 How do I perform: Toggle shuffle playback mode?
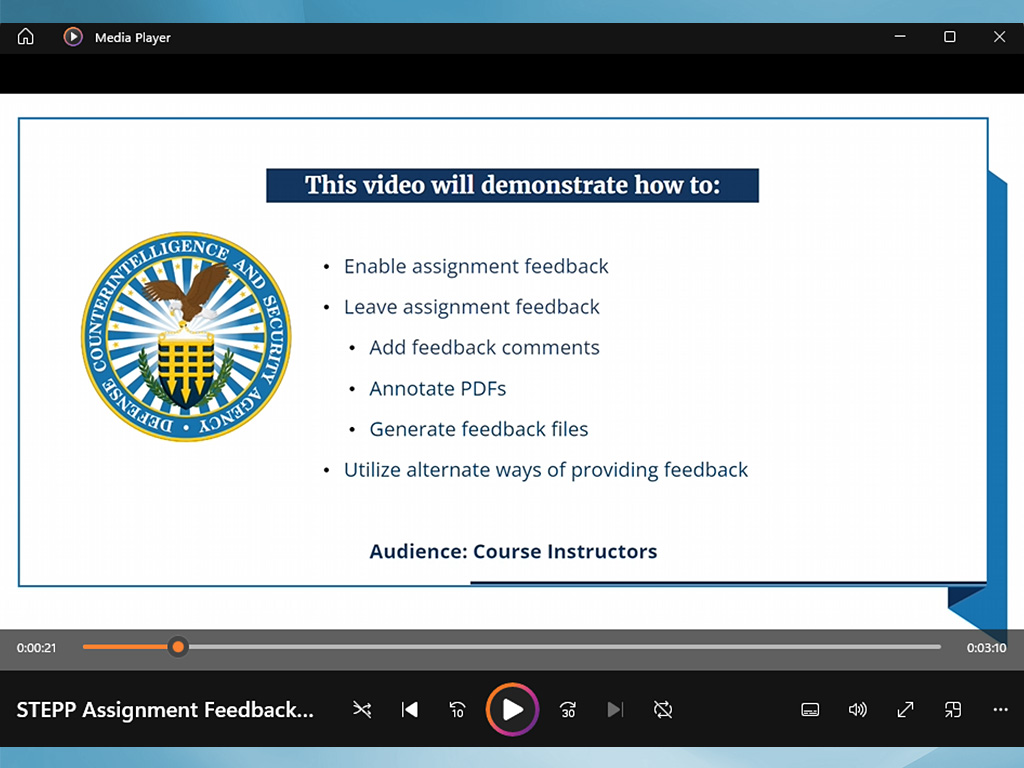[x=362, y=710]
